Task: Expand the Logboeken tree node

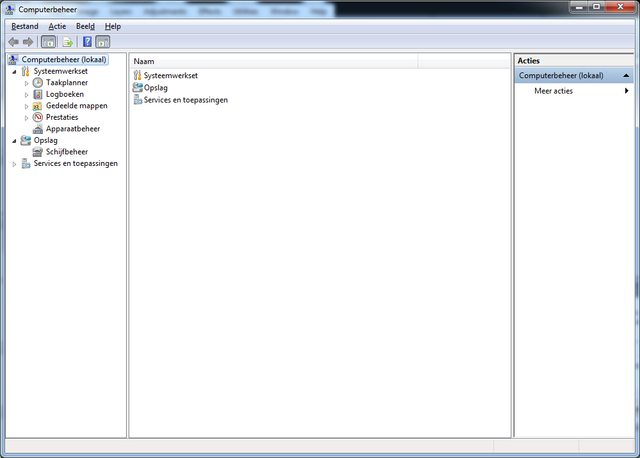Action: [x=27, y=95]
